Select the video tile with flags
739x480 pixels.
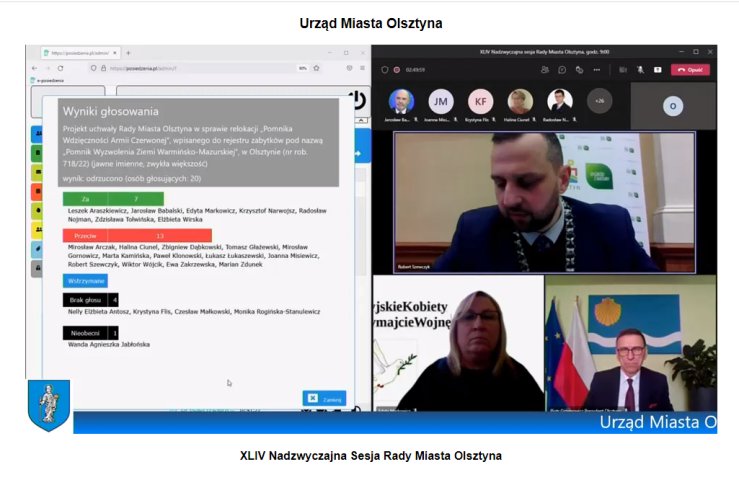[631, 343]
